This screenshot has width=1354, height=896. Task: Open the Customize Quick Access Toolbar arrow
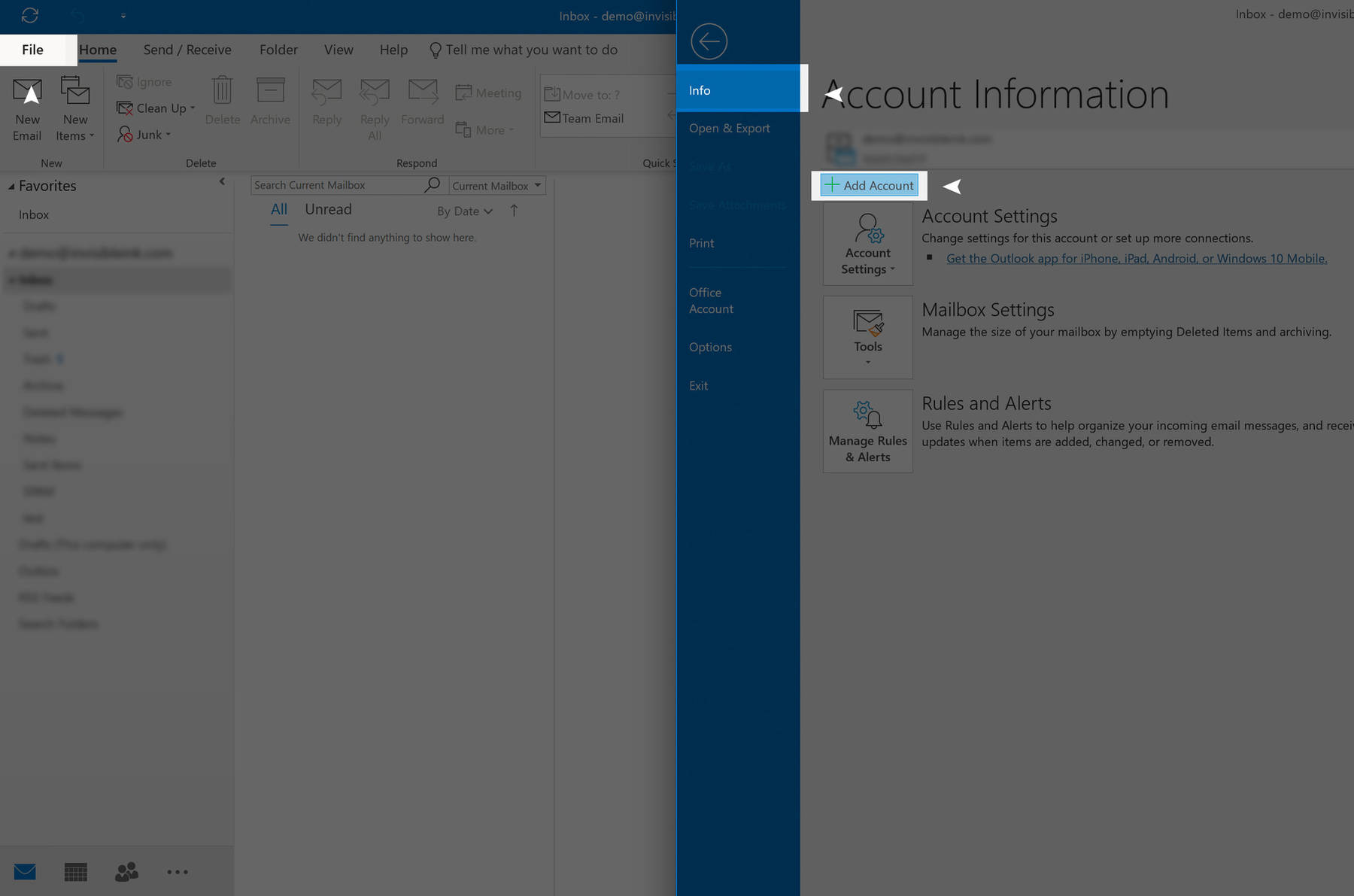point(123,15)
